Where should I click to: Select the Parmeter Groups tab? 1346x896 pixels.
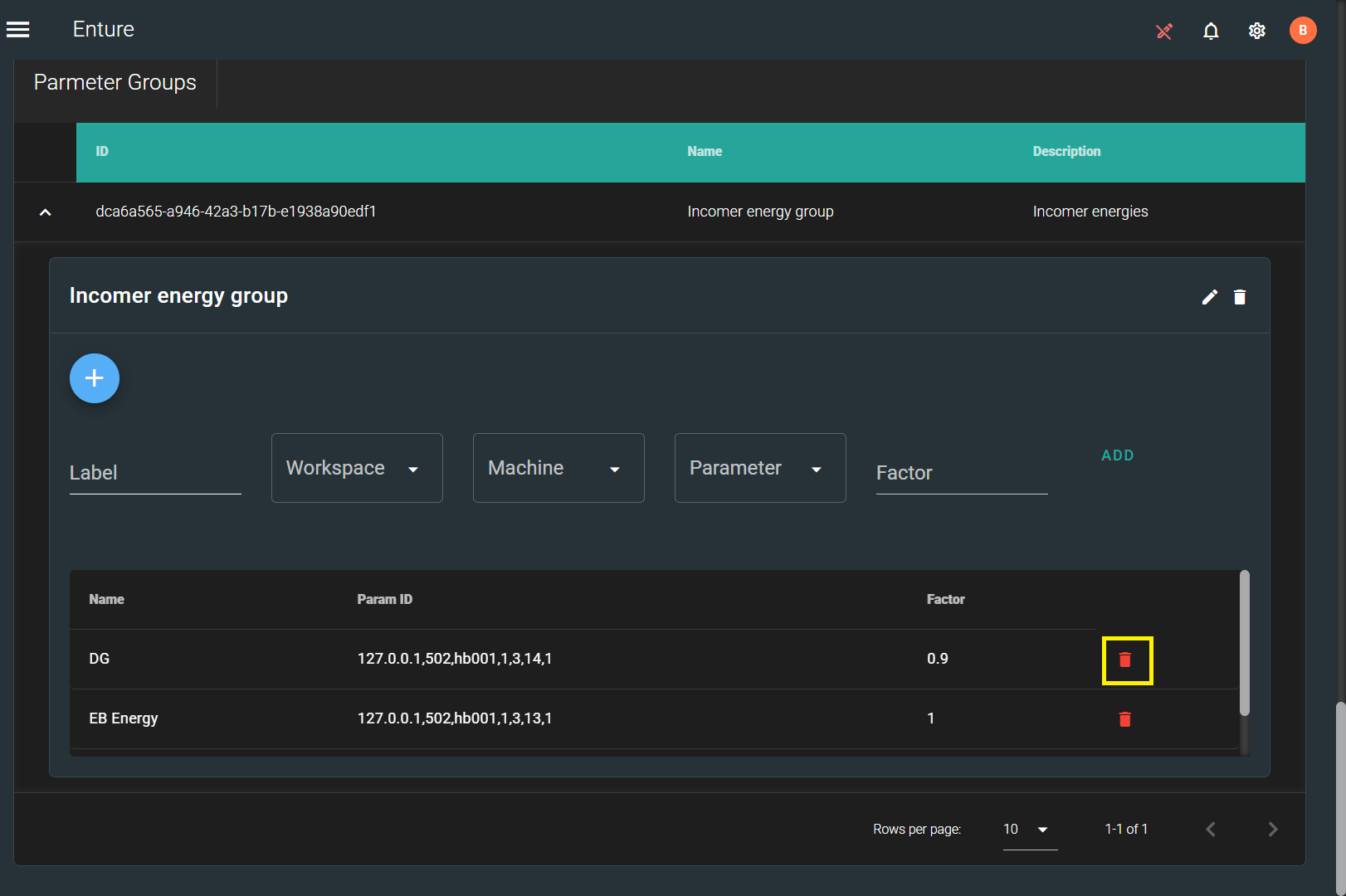click(115, 83)
